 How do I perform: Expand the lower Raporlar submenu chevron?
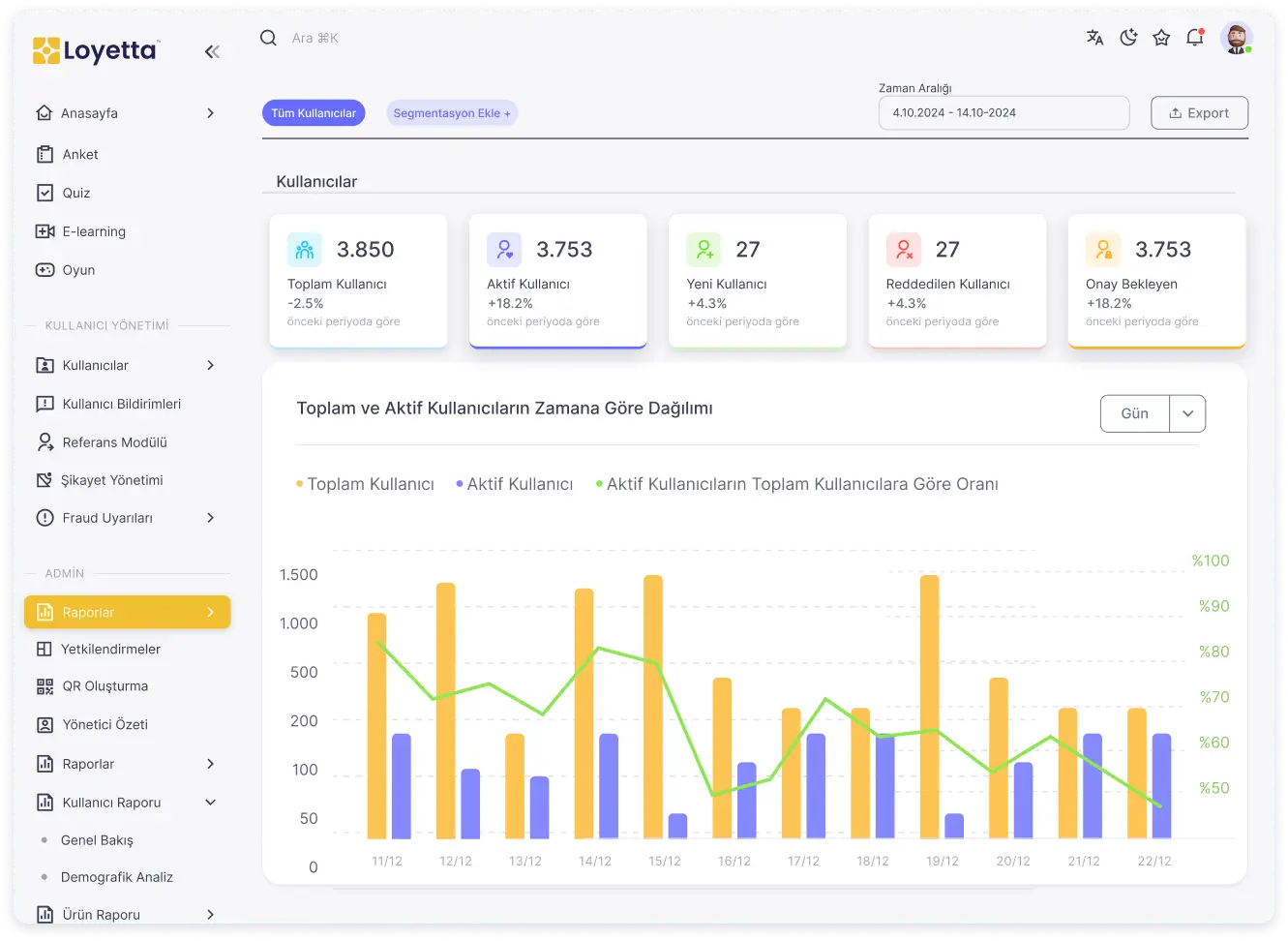pyautogui.click(x=211, y=764)
